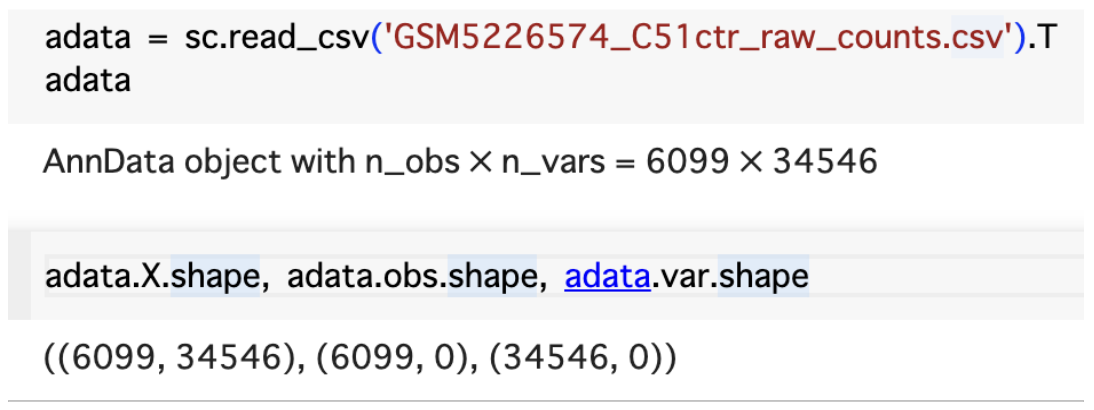Click .var.shape after the adata link
Viewport: 1094px width, 410px height.
point(730,276)
